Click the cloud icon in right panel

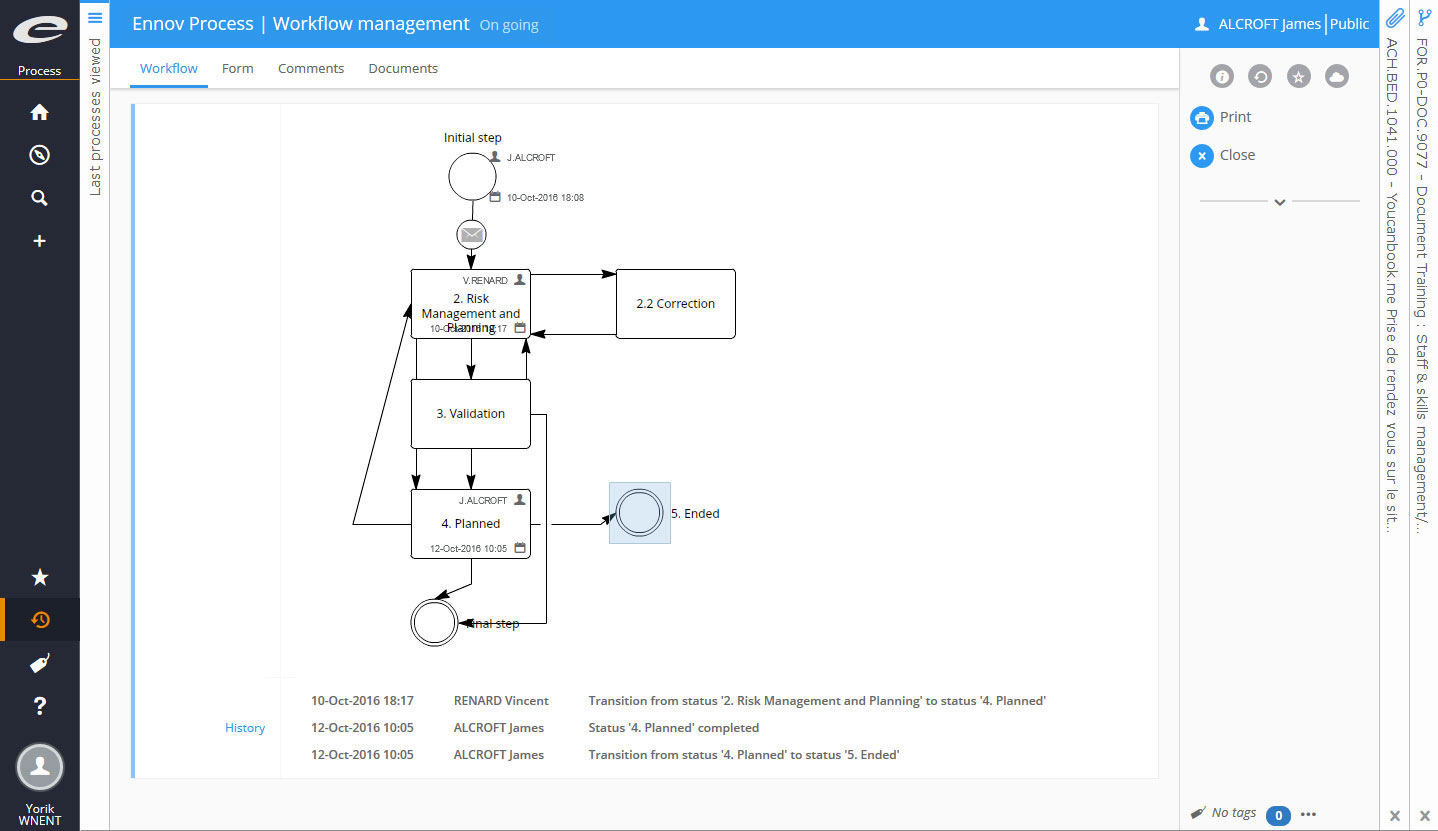pos(1336,76)
